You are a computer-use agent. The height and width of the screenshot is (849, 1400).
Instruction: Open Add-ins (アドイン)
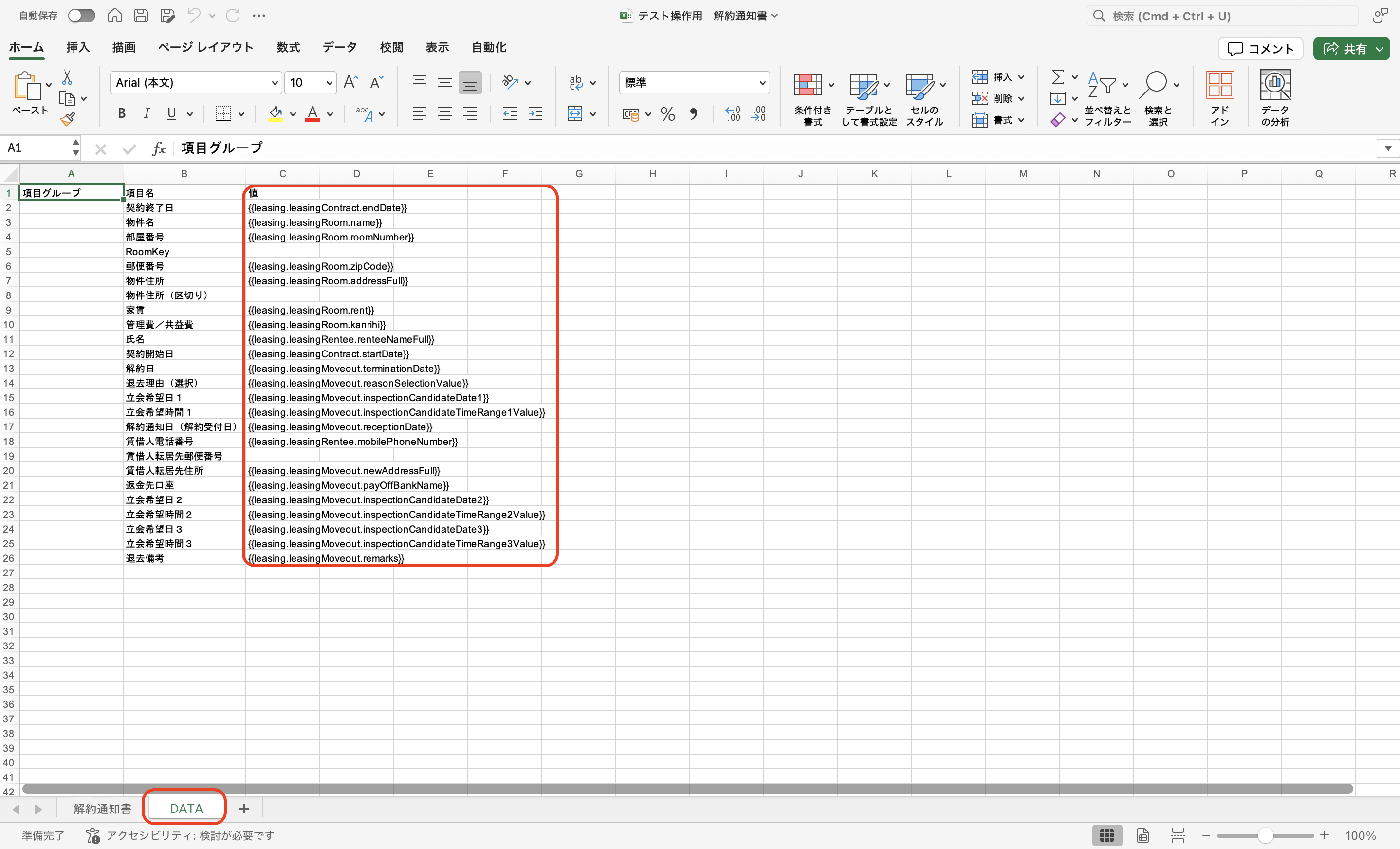coord(1220,98)
